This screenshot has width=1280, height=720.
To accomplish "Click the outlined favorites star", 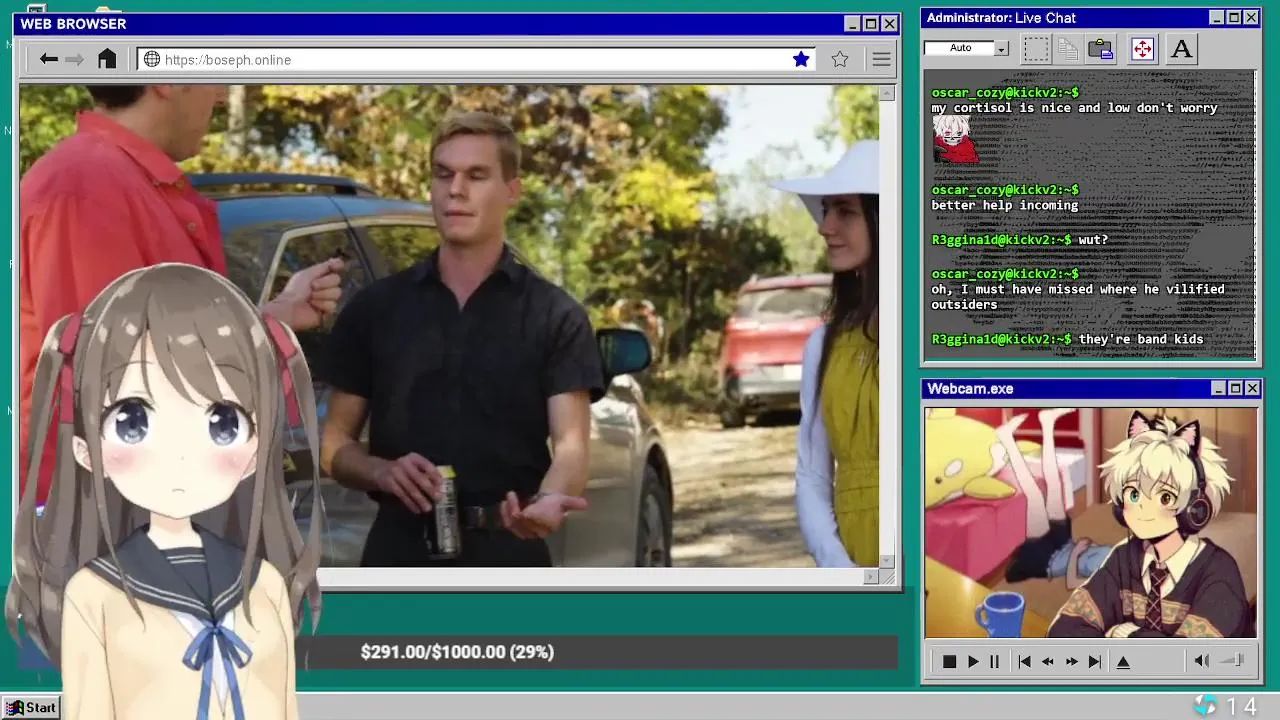I will click(x=840, y=59).
